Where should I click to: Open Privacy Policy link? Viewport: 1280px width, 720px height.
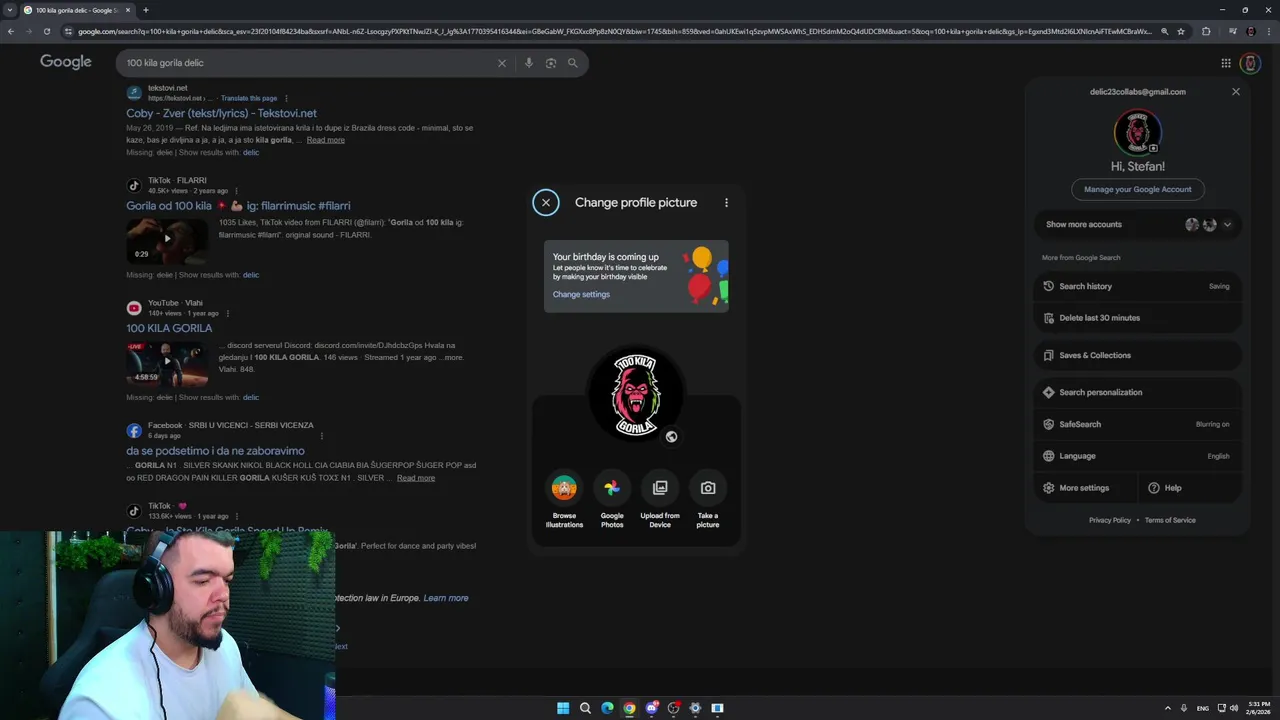(x=1110, y=520)
